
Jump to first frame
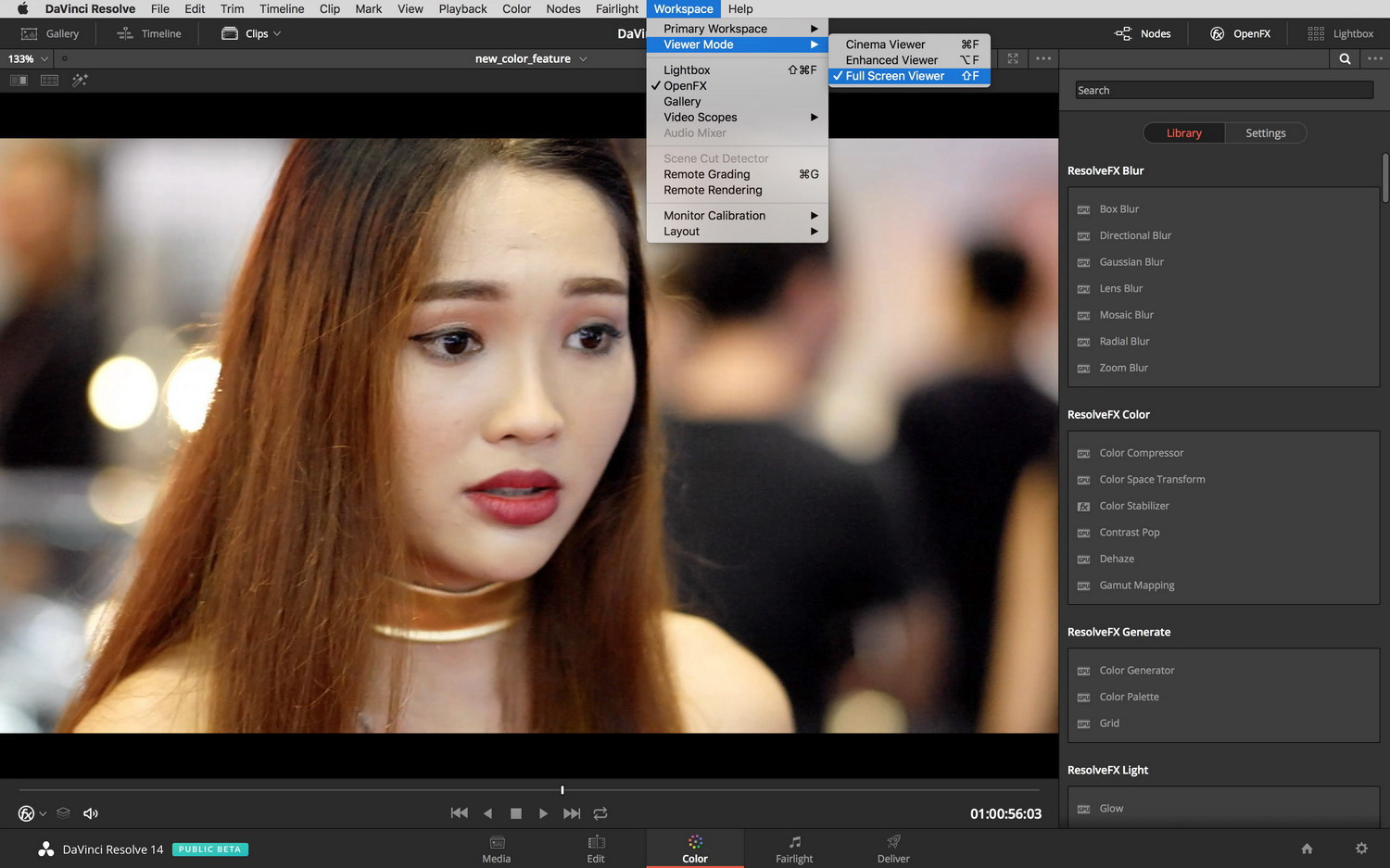tap(459, 813)
